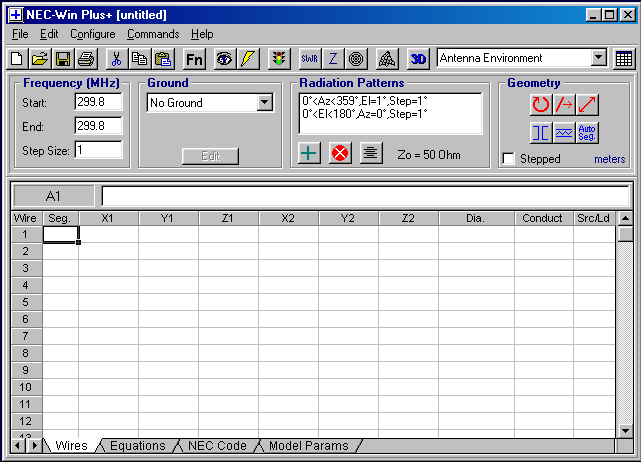Click the Z impedance icon
The height and width of the screenshot is (462, 641).
333,59
